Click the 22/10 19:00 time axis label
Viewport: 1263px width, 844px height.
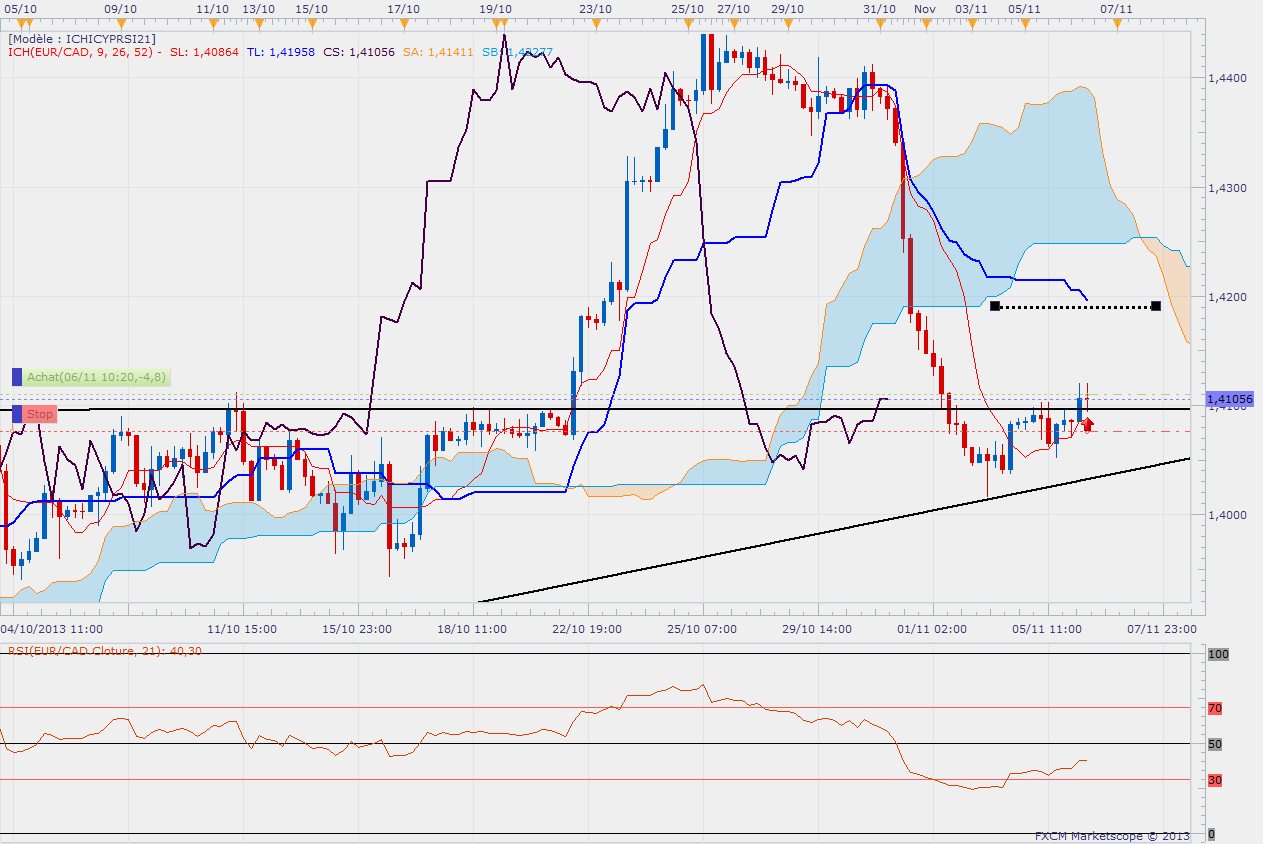(x=588, y=629)
